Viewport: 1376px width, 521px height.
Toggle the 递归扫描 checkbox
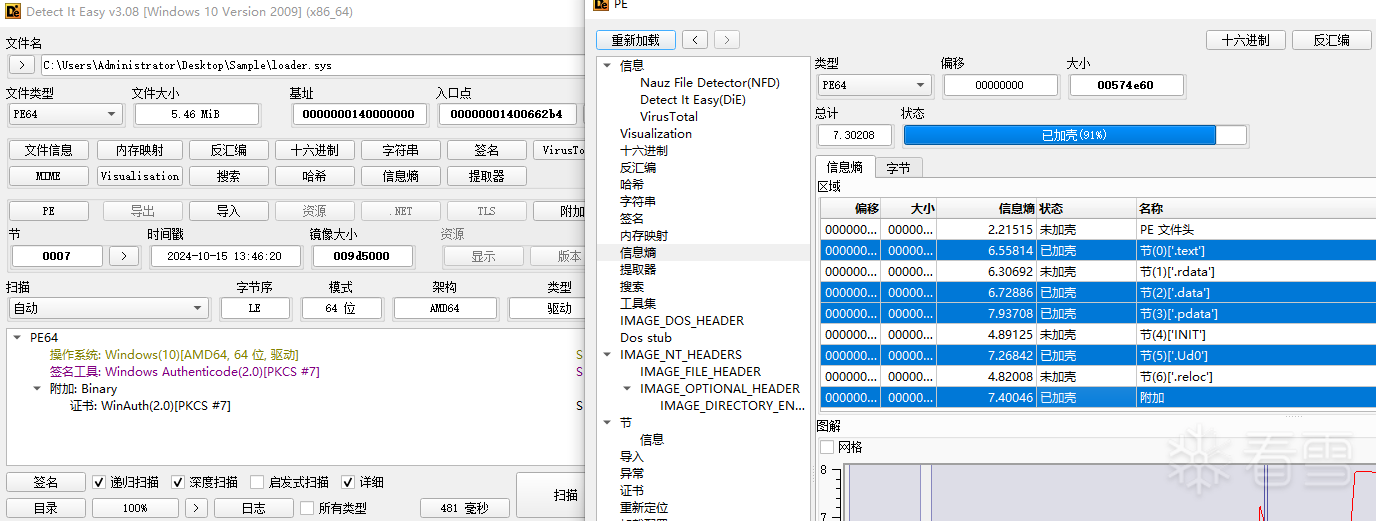click(x=99, y=482)
